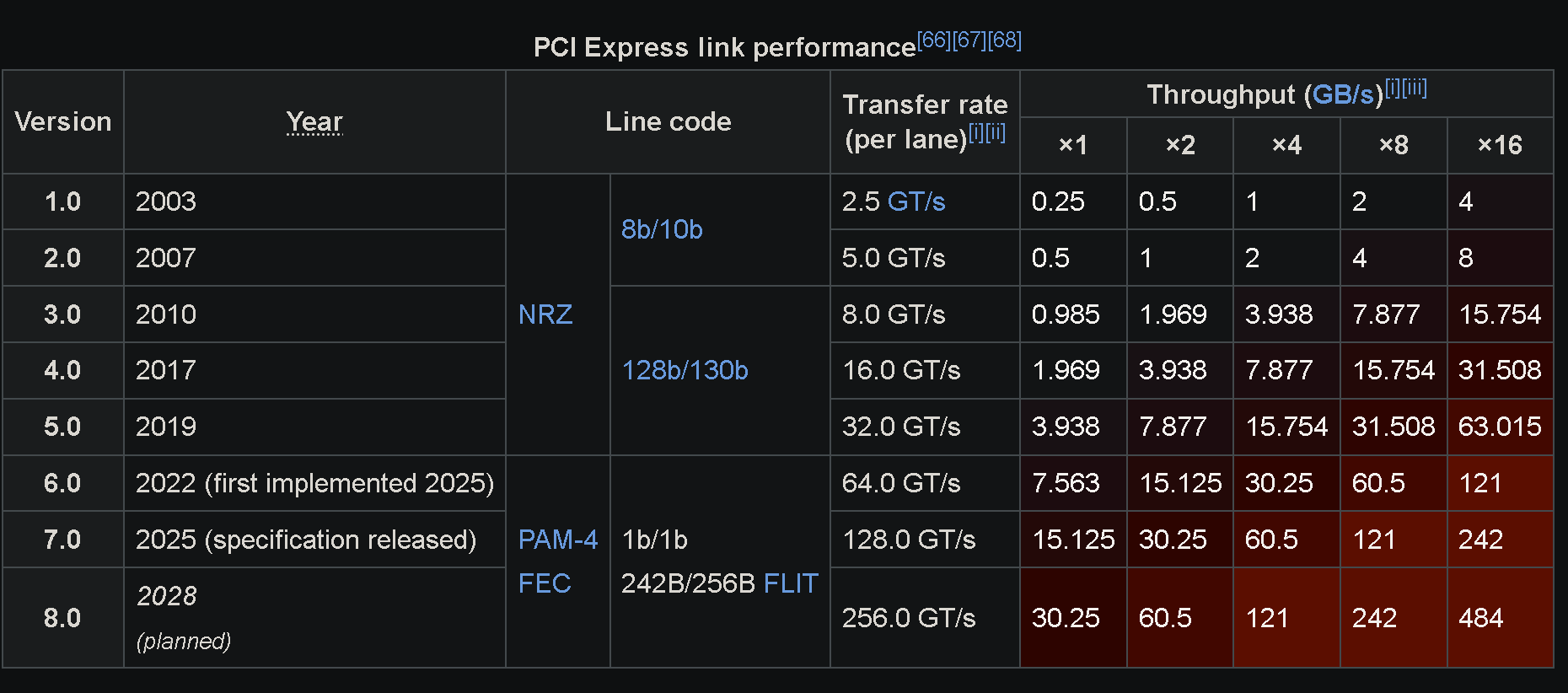Screen dimensions: 1568x693
Task: Open footnote [iii] next to Throughput header
Action: point(1415,88)
